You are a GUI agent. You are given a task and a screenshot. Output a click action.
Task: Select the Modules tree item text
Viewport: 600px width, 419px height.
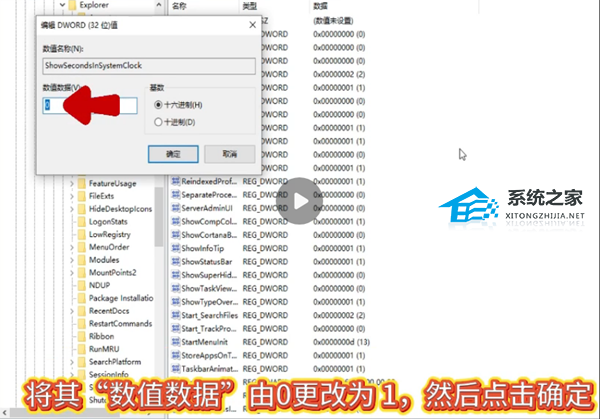point(104,260)
